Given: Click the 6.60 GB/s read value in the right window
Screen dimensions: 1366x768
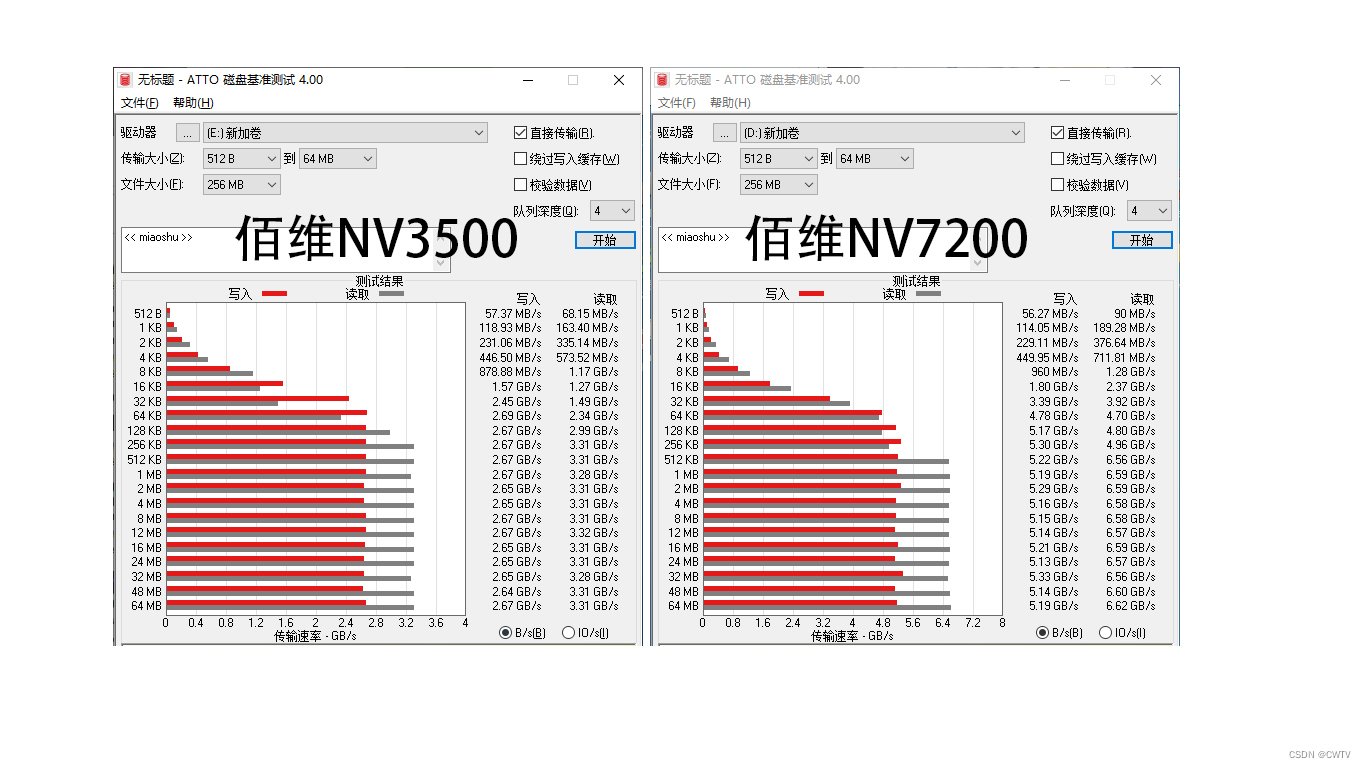Looking at the screenshot, I should 1130,592.
